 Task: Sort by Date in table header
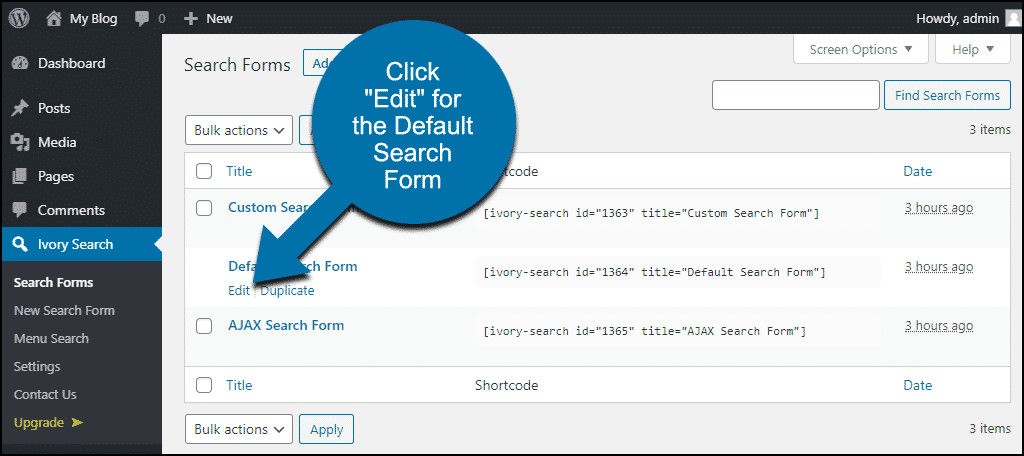[918, 171]
